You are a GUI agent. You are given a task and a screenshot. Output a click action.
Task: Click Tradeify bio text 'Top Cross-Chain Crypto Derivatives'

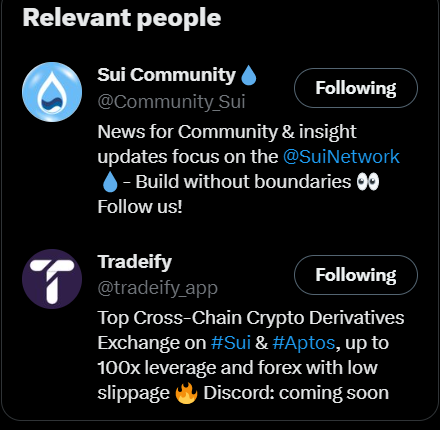(251, 318)
